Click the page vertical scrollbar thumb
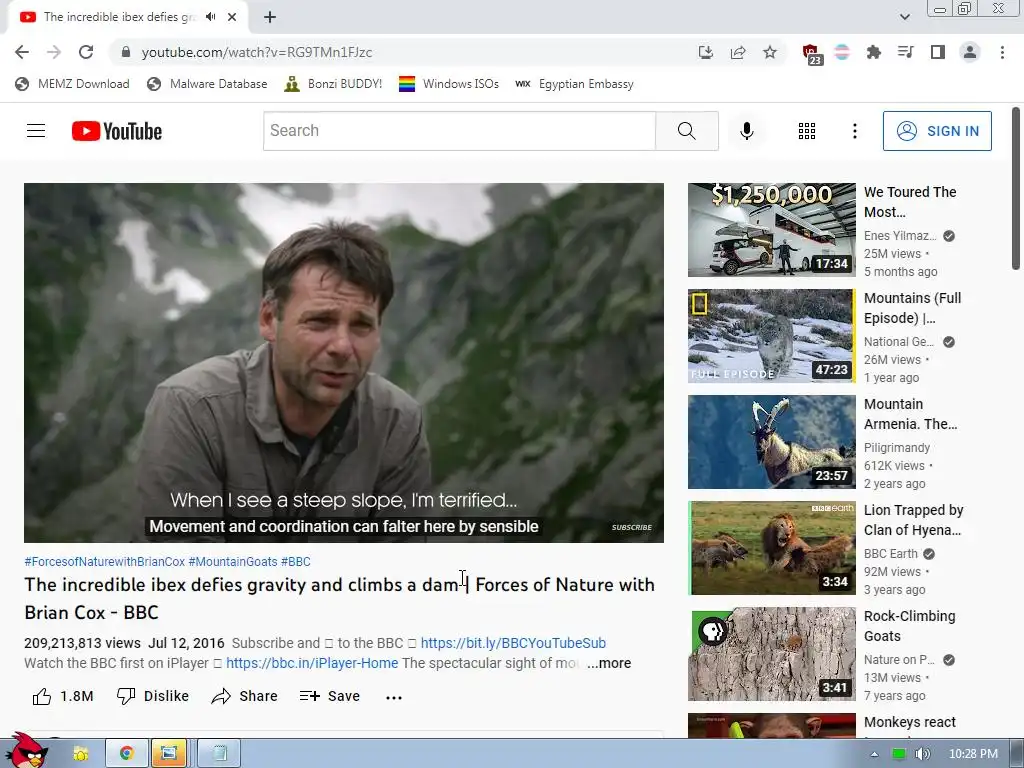This screenshot has height=768, width=1024. pyautogui.click(x=1016, y=188)
